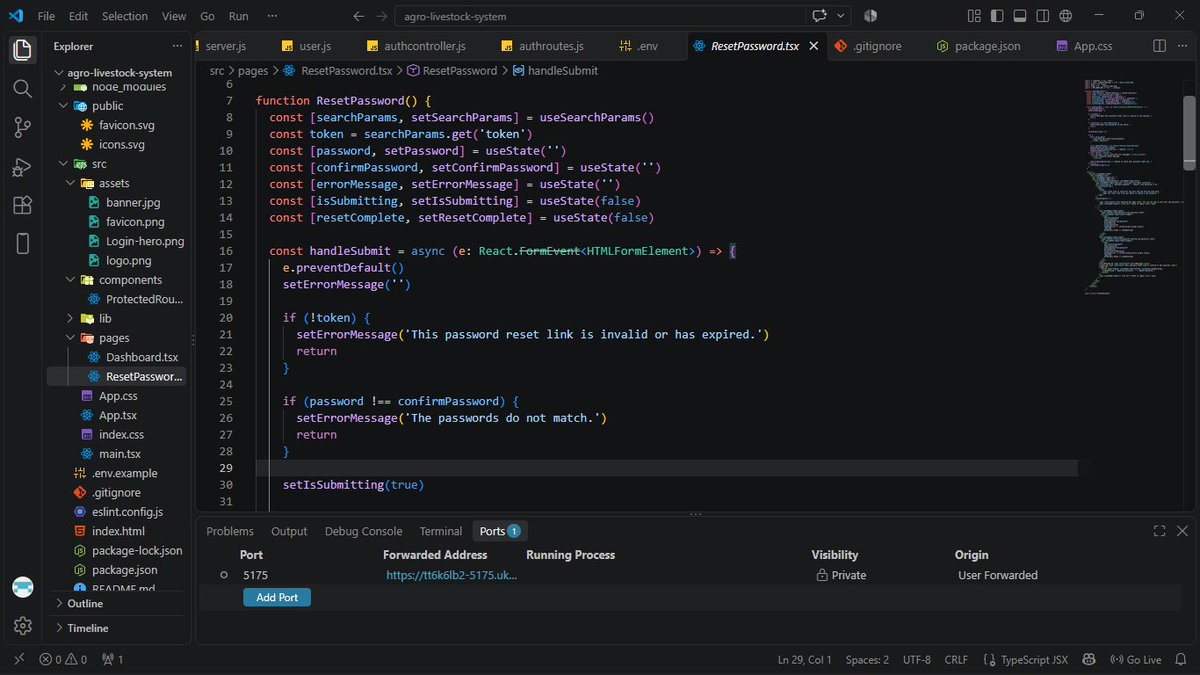Open the Source Control view
This screenshot has width=1200, height=675.
pos(22,127)
